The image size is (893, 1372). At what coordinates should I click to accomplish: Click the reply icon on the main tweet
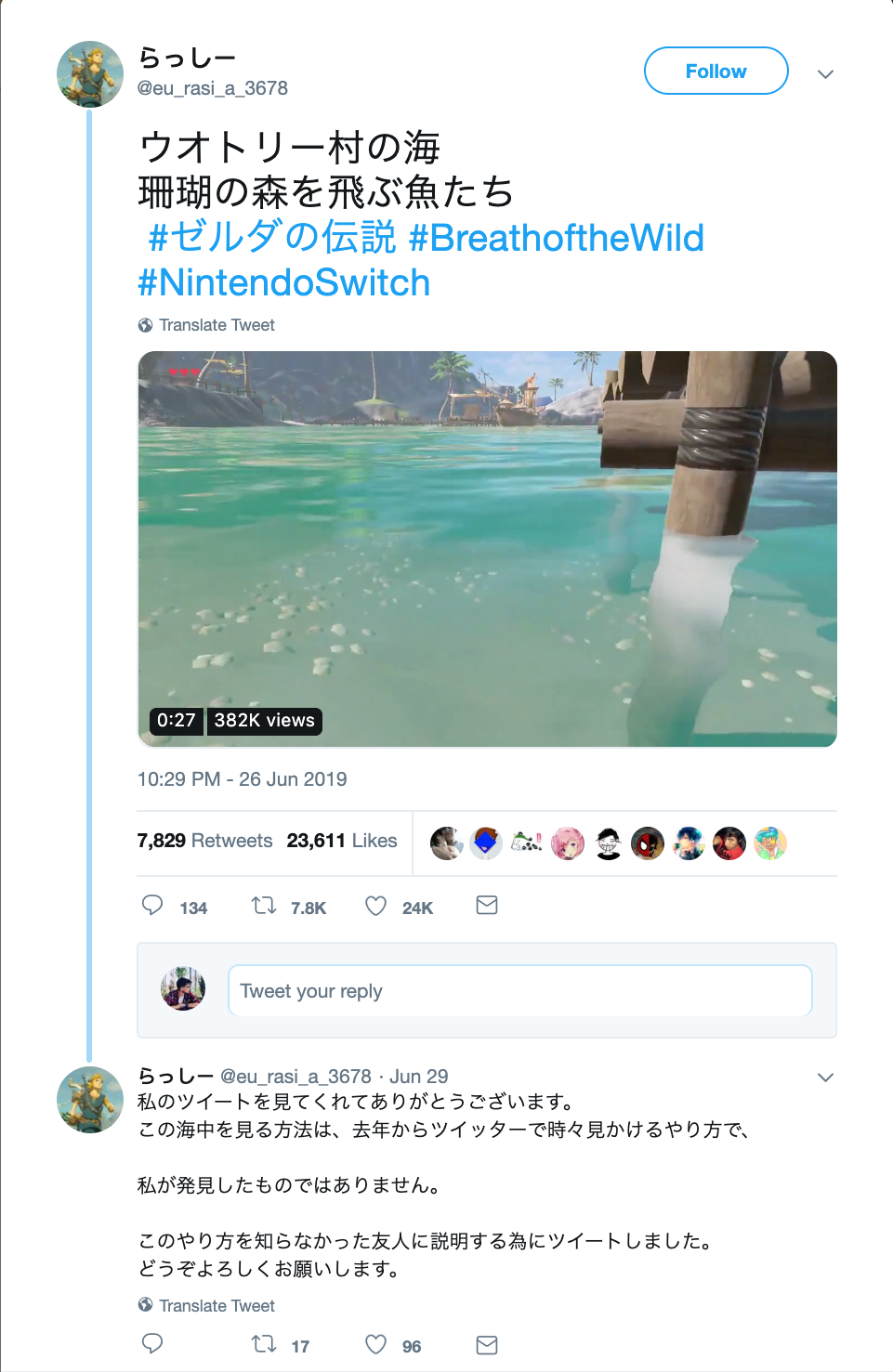click(151, 905)
